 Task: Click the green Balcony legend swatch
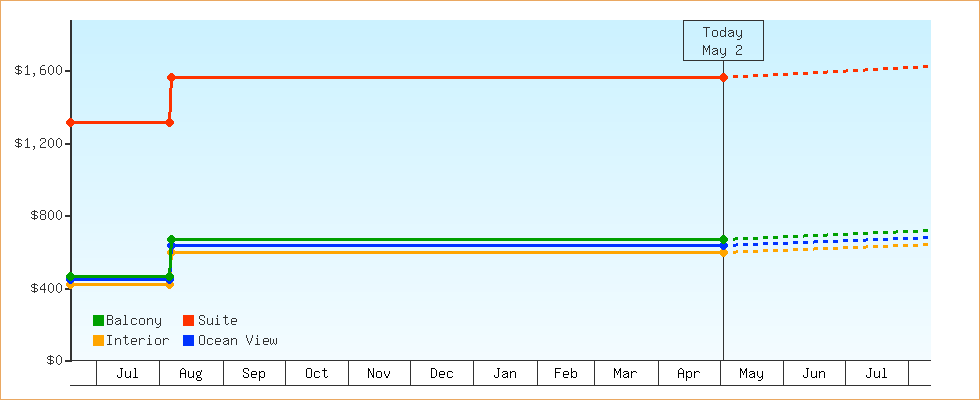click(x=98, y=321)
